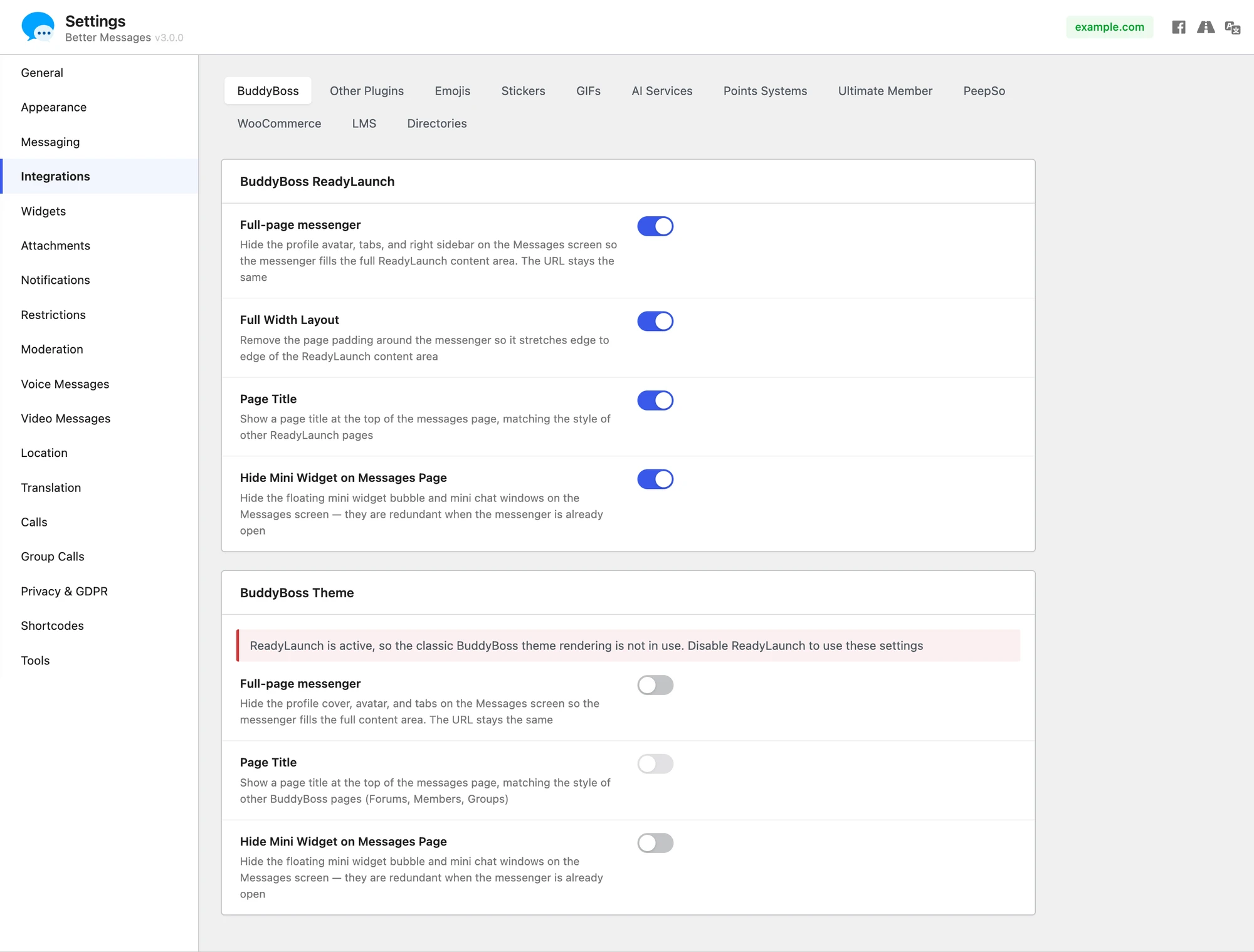Open the Stickers tab
This screenshot has width=1254, height=952.
point(523,91)
